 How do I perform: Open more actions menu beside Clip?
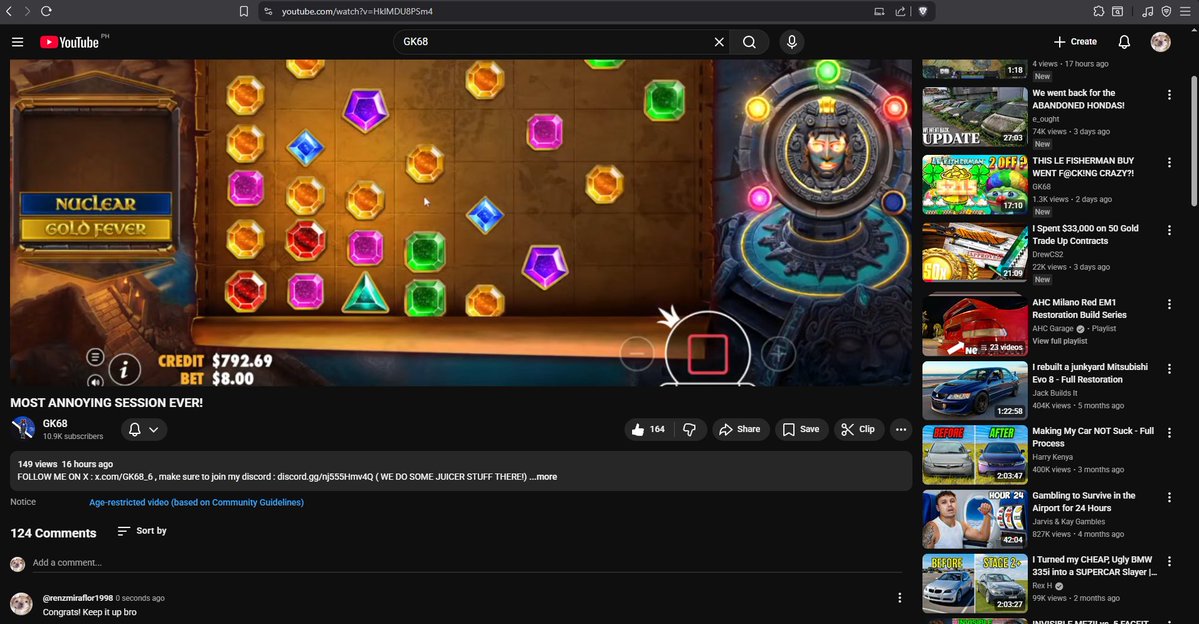[x=901, y=430]
